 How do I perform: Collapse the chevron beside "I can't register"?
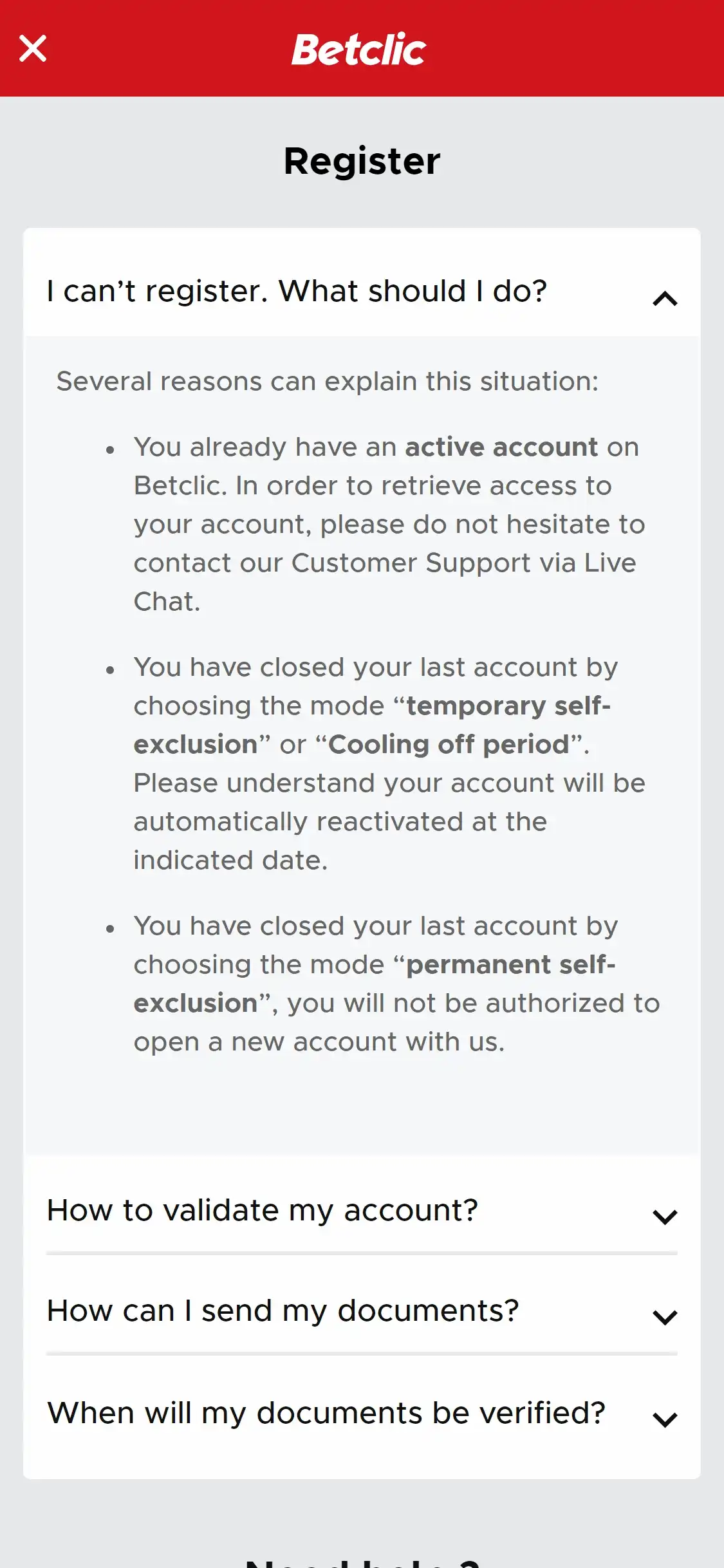pos(665,299)
